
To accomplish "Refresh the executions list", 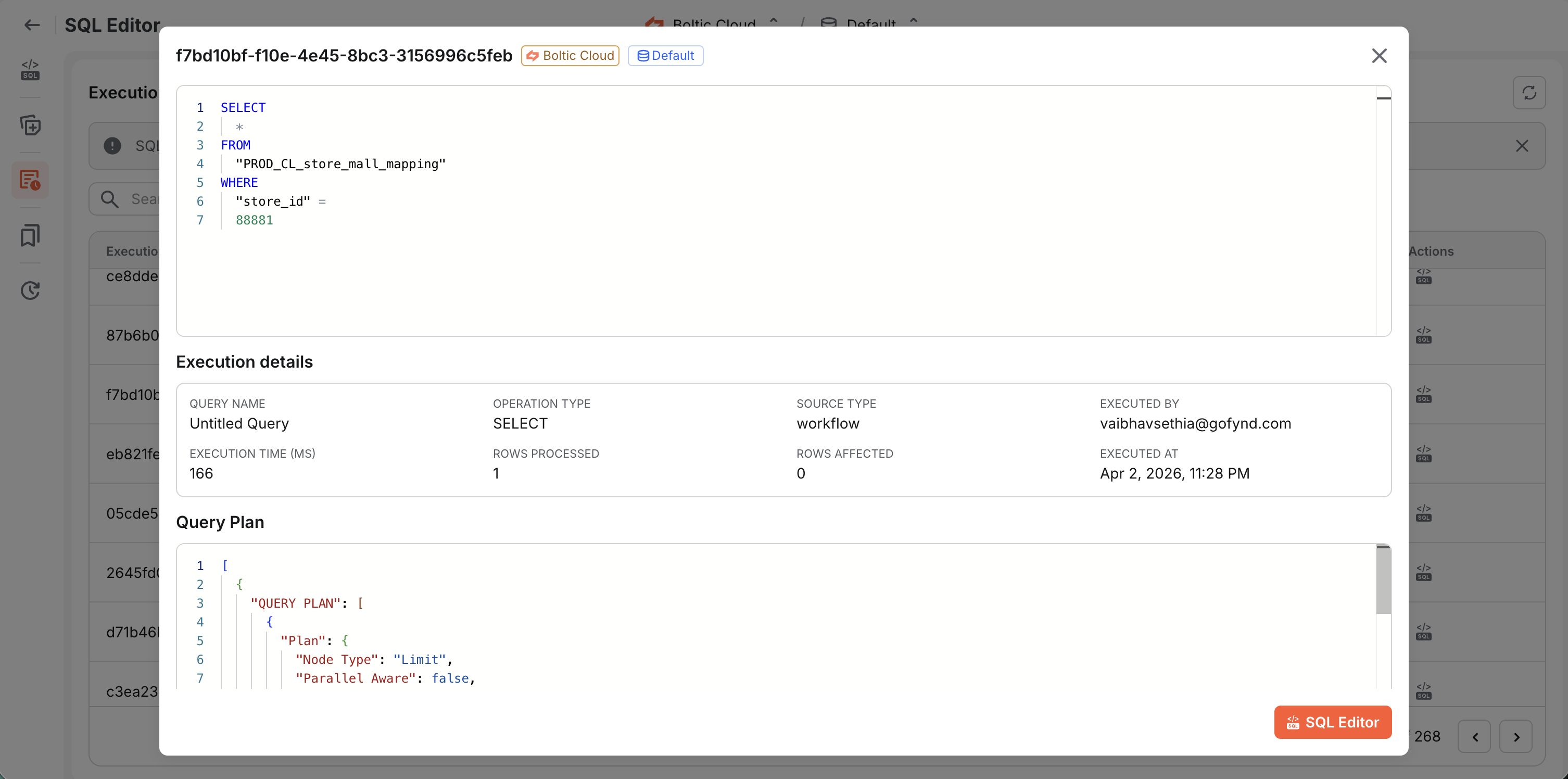I will click(1529, 93).
